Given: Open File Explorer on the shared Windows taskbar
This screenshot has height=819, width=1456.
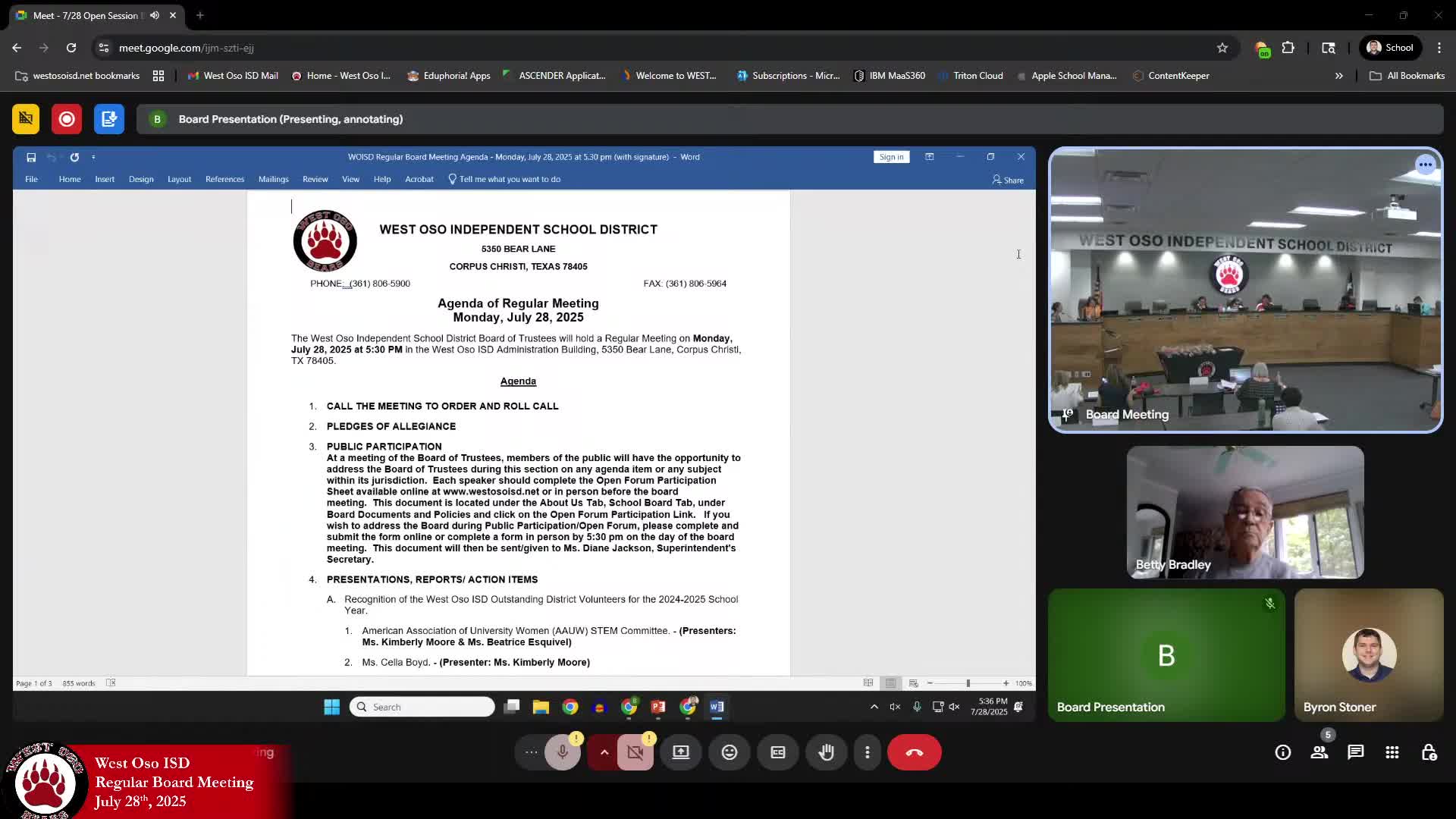Looking at the screenshot, I should tap(541, 708).
